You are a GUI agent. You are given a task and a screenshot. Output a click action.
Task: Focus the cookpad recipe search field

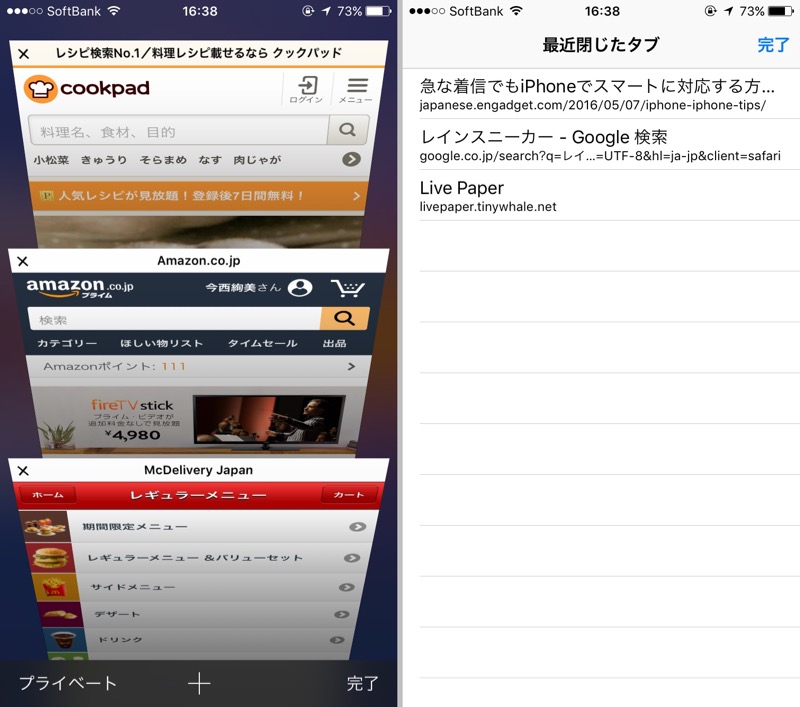tap(179, 131)
